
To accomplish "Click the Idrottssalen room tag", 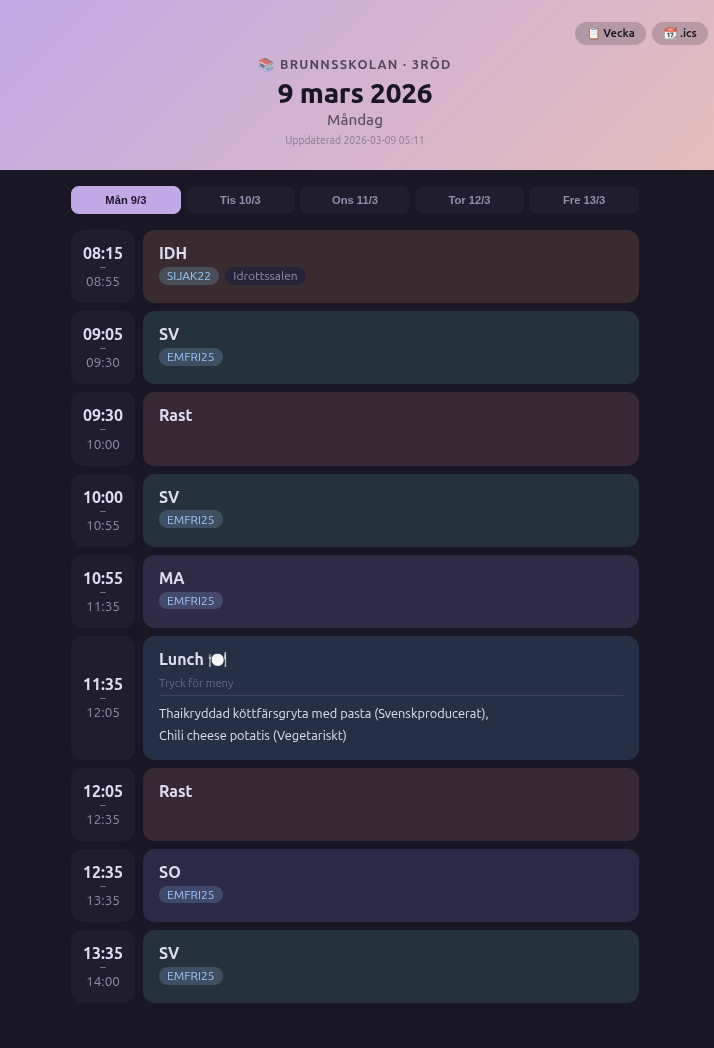I will click(265, 276).
